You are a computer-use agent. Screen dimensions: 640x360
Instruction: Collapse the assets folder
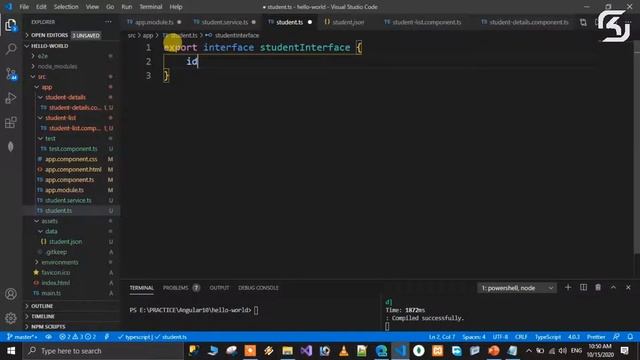tap(49, 221)
